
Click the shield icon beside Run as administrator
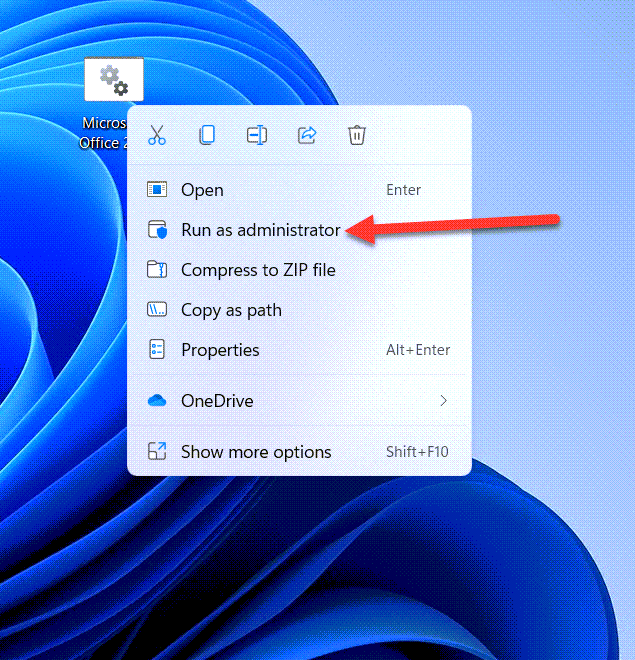(157, 230)
